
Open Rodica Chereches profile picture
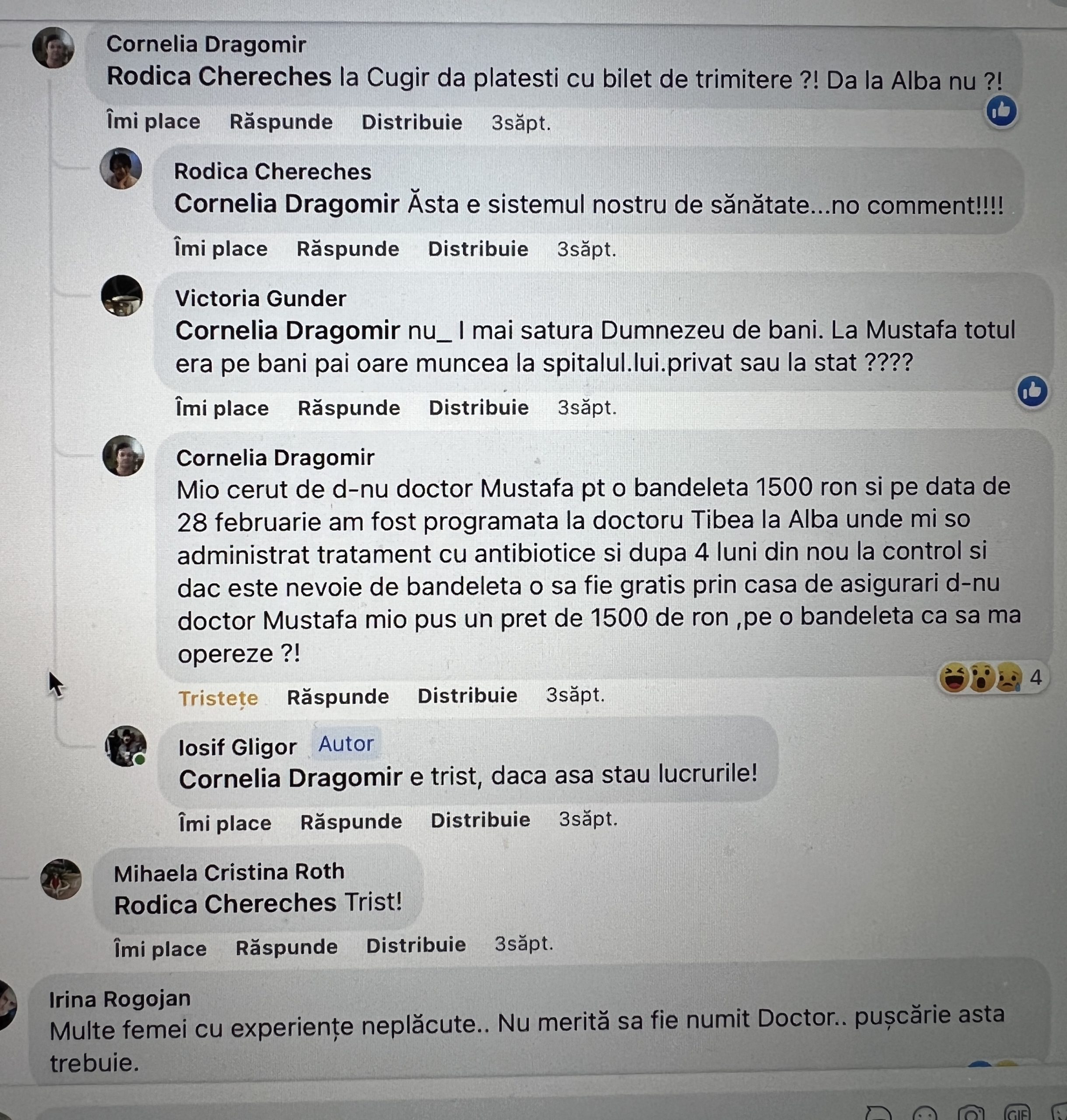point(121,168)
